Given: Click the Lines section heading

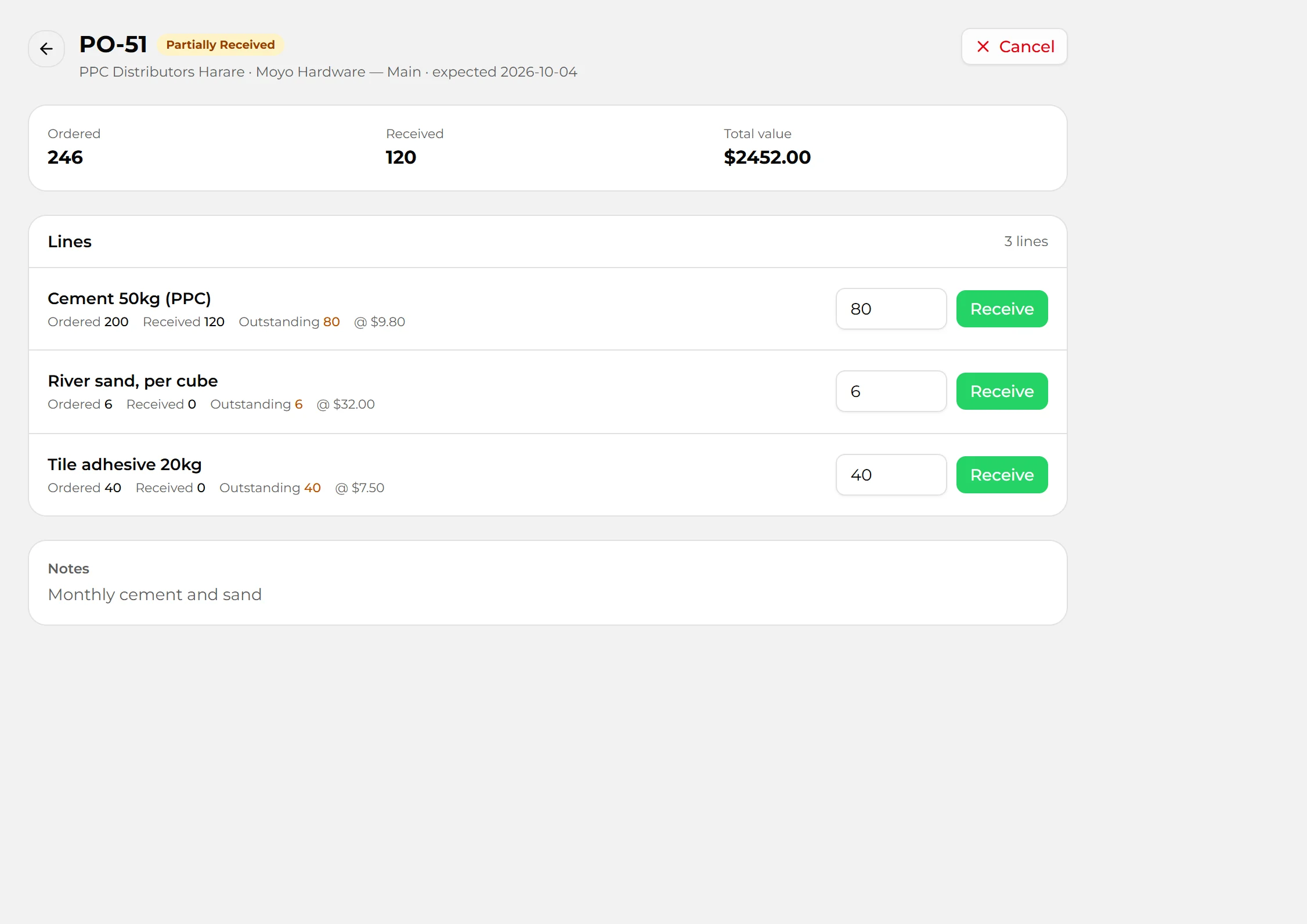Looking at the screenshot, I should coord(70,241).
